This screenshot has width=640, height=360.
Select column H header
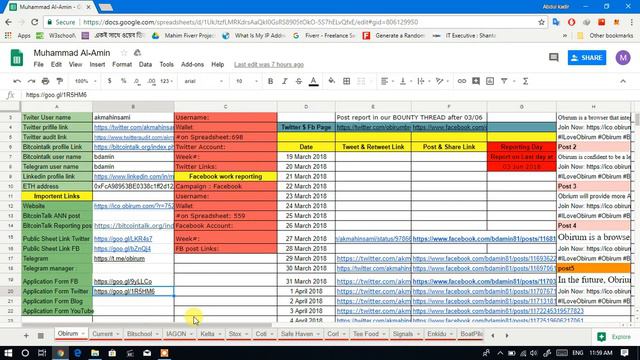point(593,107)
